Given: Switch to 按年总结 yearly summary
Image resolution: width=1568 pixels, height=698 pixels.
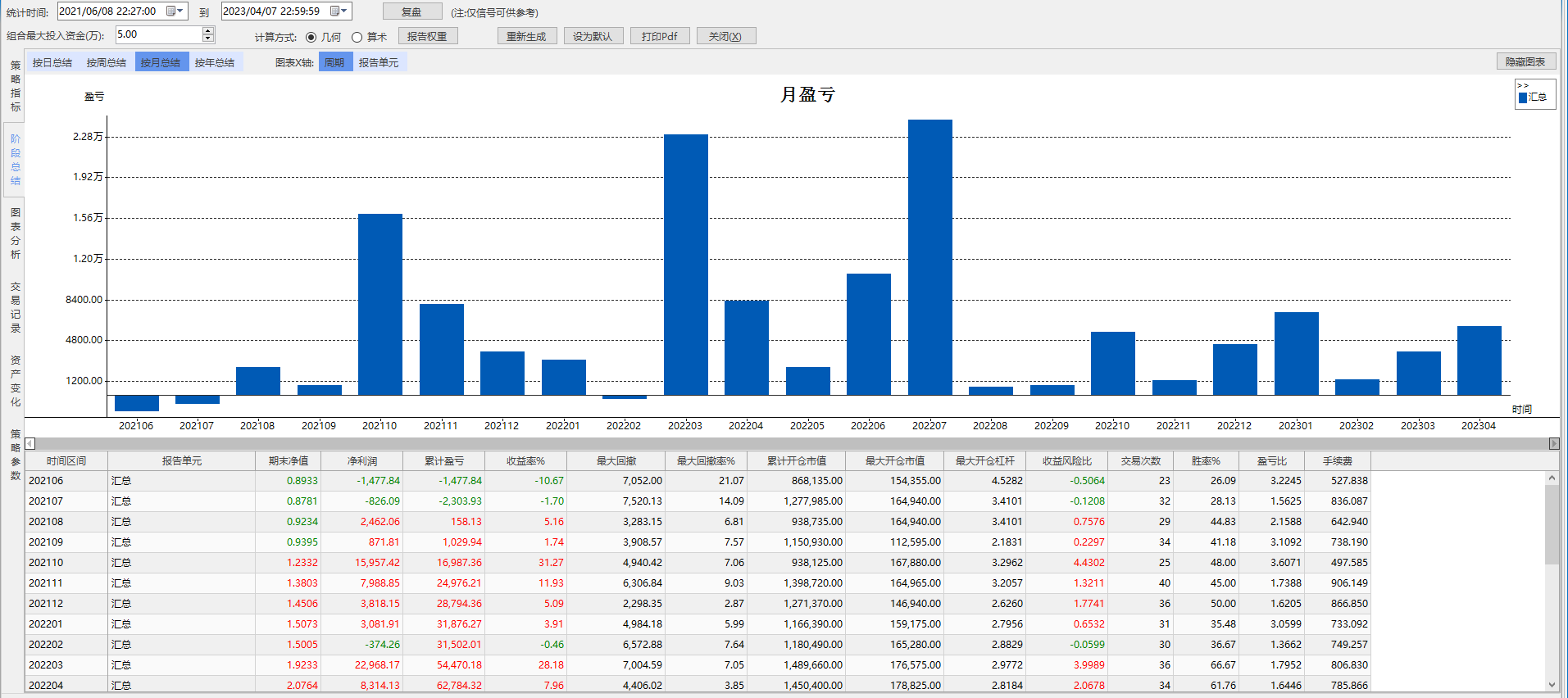Looking at the screenshot, I should point(215,62).
